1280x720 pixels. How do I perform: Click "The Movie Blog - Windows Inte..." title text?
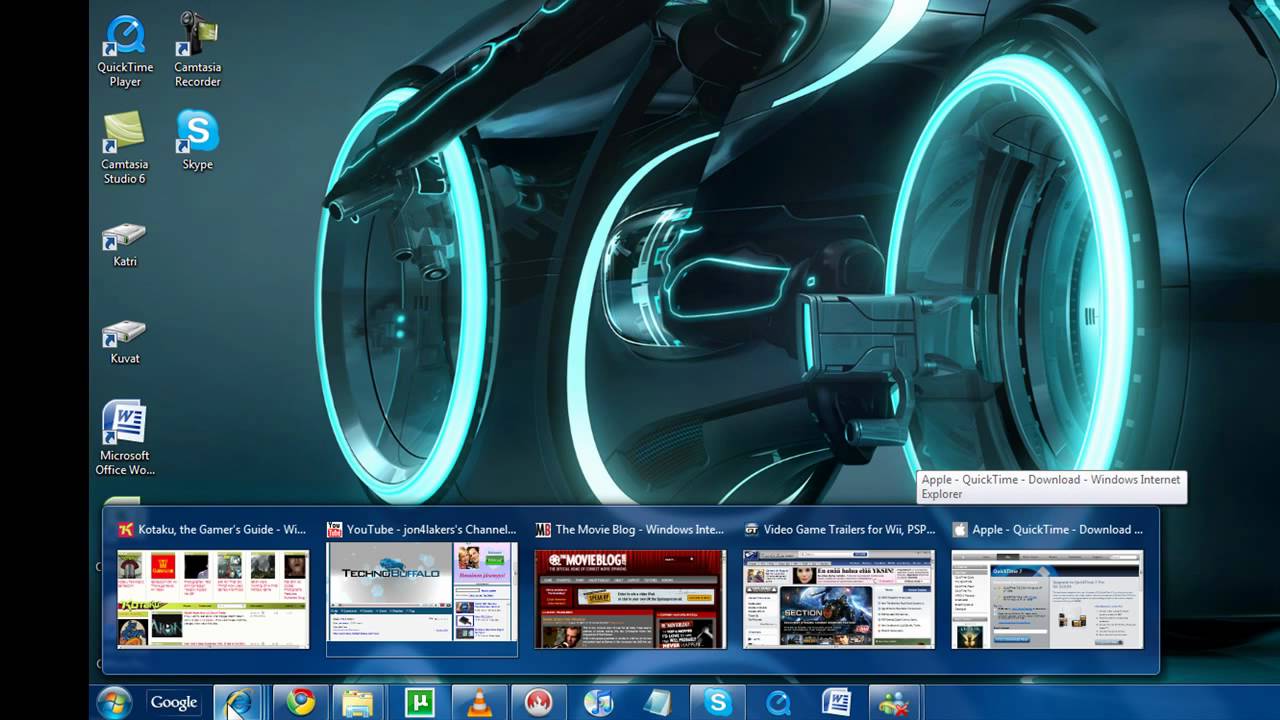click(639, 530)
